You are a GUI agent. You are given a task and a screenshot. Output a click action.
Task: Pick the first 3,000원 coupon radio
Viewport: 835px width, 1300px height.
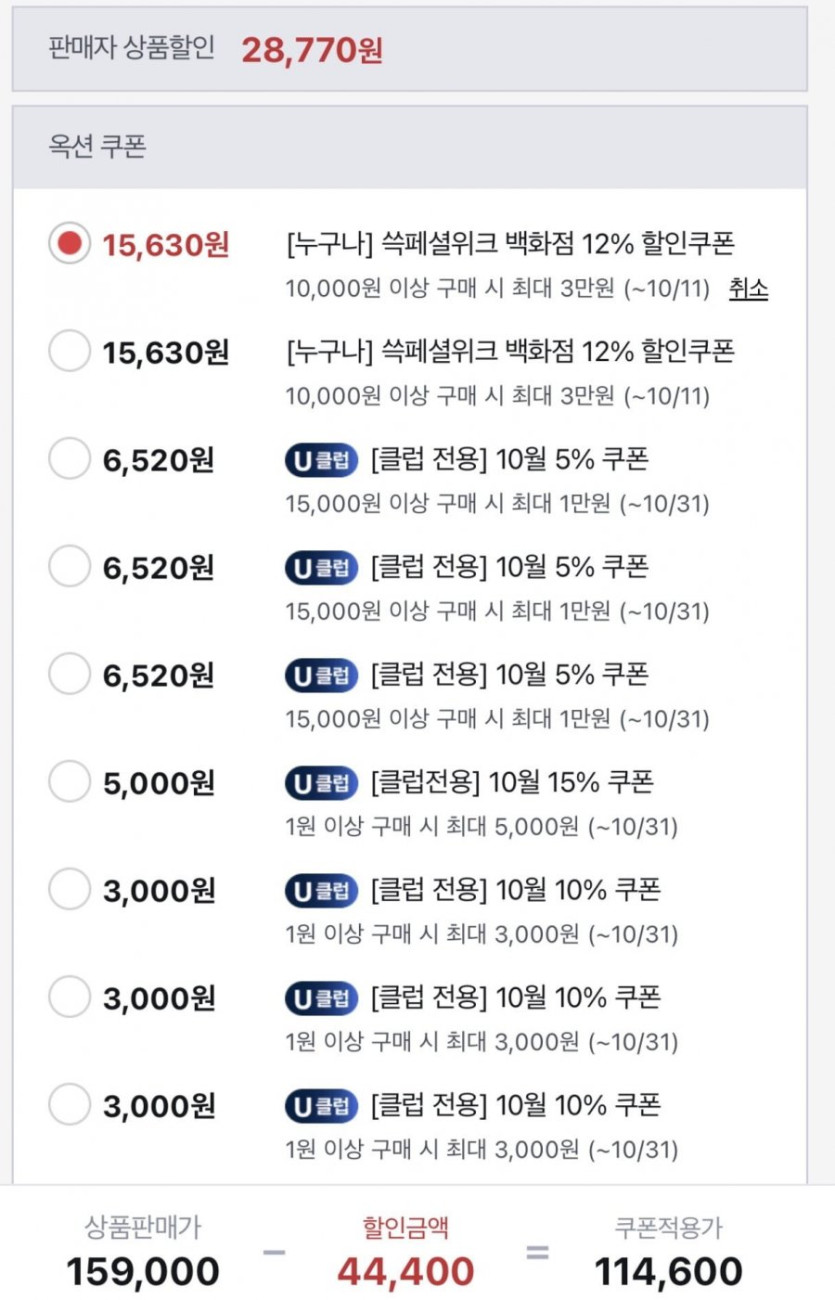pos(69,890)
